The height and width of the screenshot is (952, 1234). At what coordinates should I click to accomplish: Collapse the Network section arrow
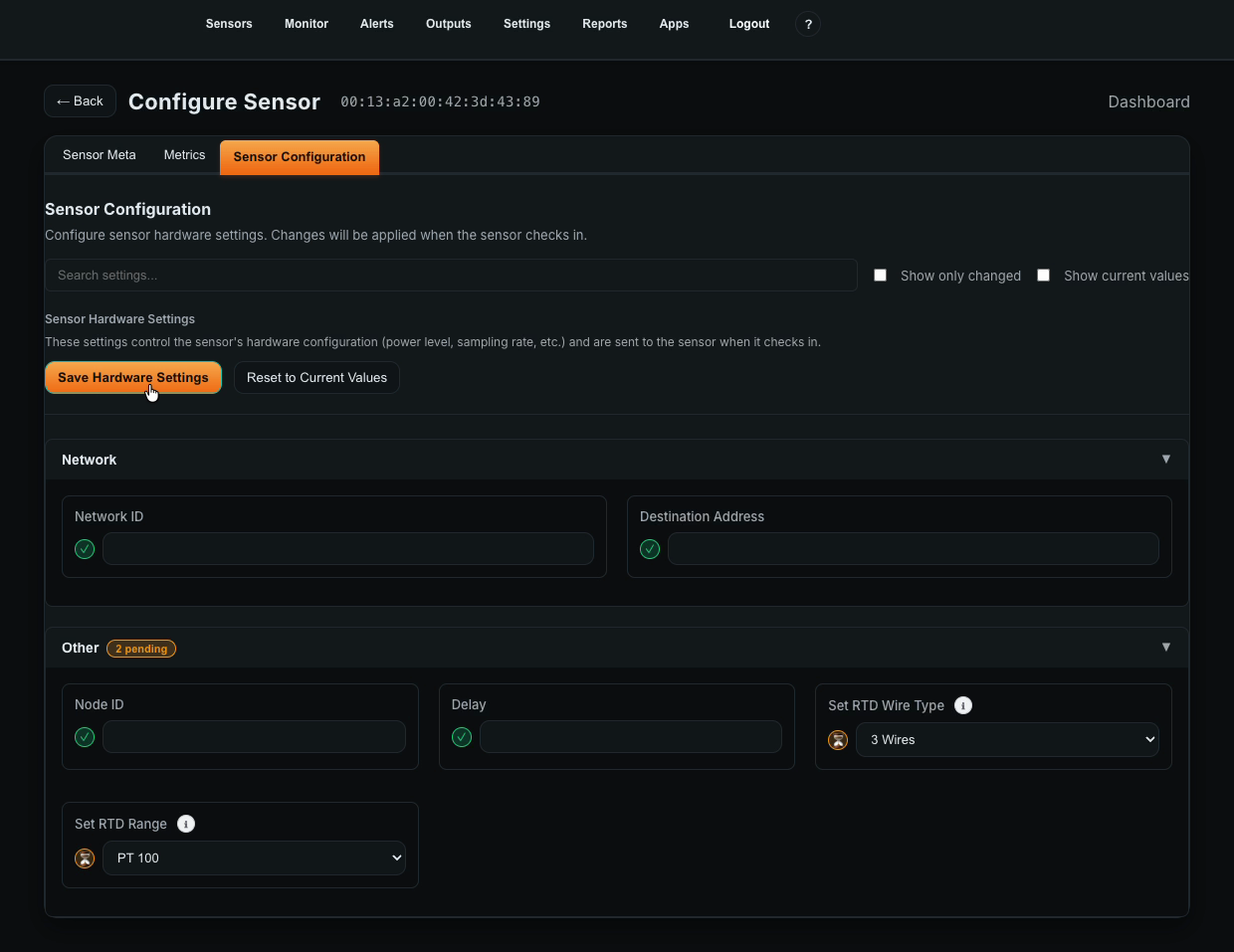click(1166, 459)
